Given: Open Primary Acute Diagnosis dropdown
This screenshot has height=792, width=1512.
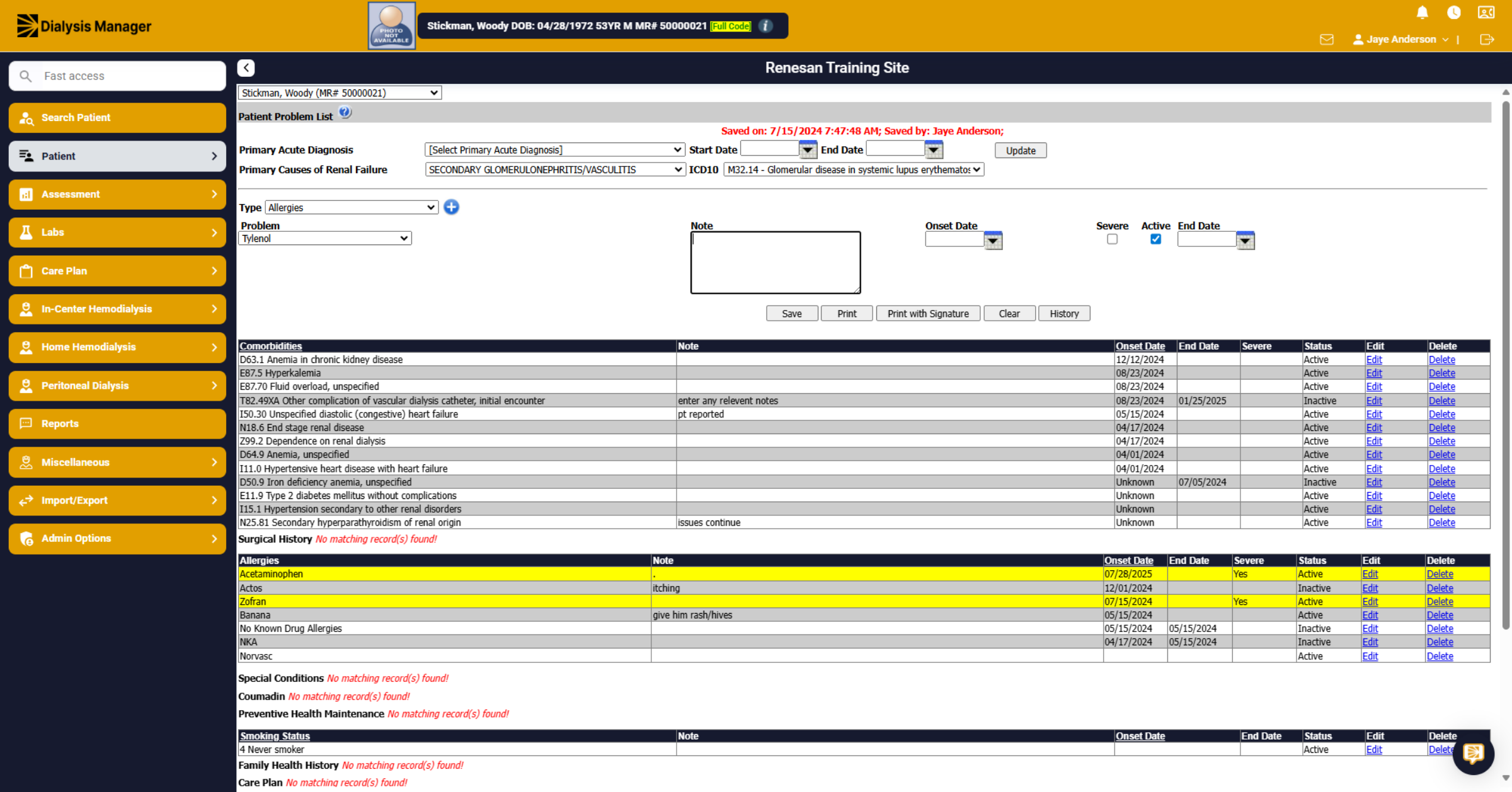Looking at the screenshot, I should tap(554, 150).
